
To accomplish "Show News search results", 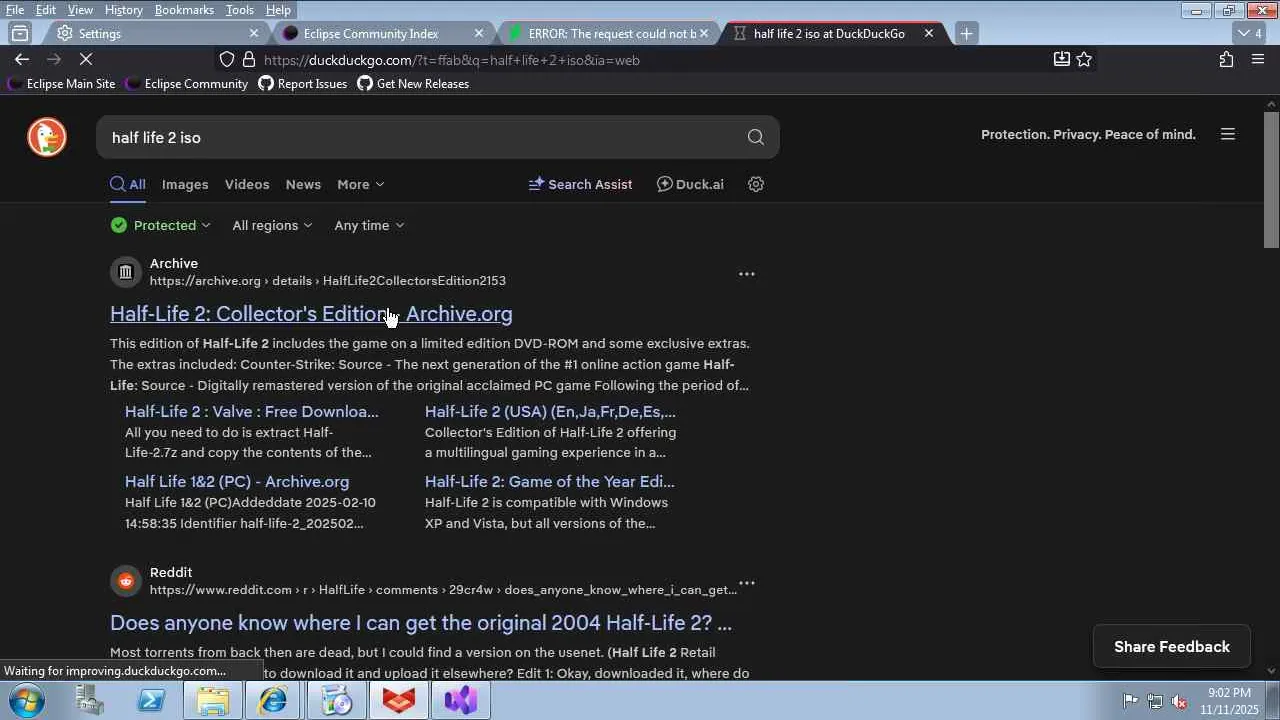I will 303,184.
